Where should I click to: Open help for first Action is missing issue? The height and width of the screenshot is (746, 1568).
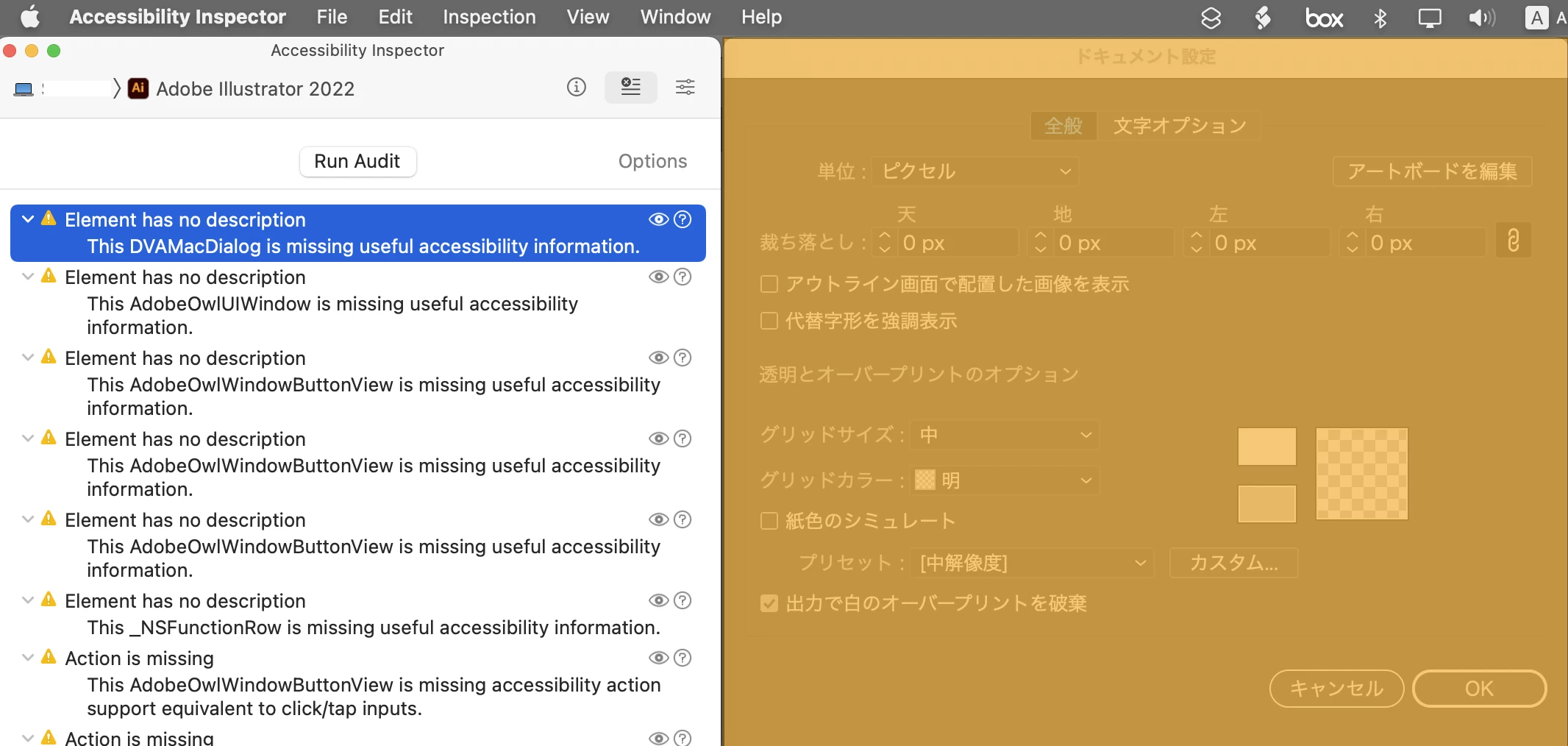(x=683, y=658)
